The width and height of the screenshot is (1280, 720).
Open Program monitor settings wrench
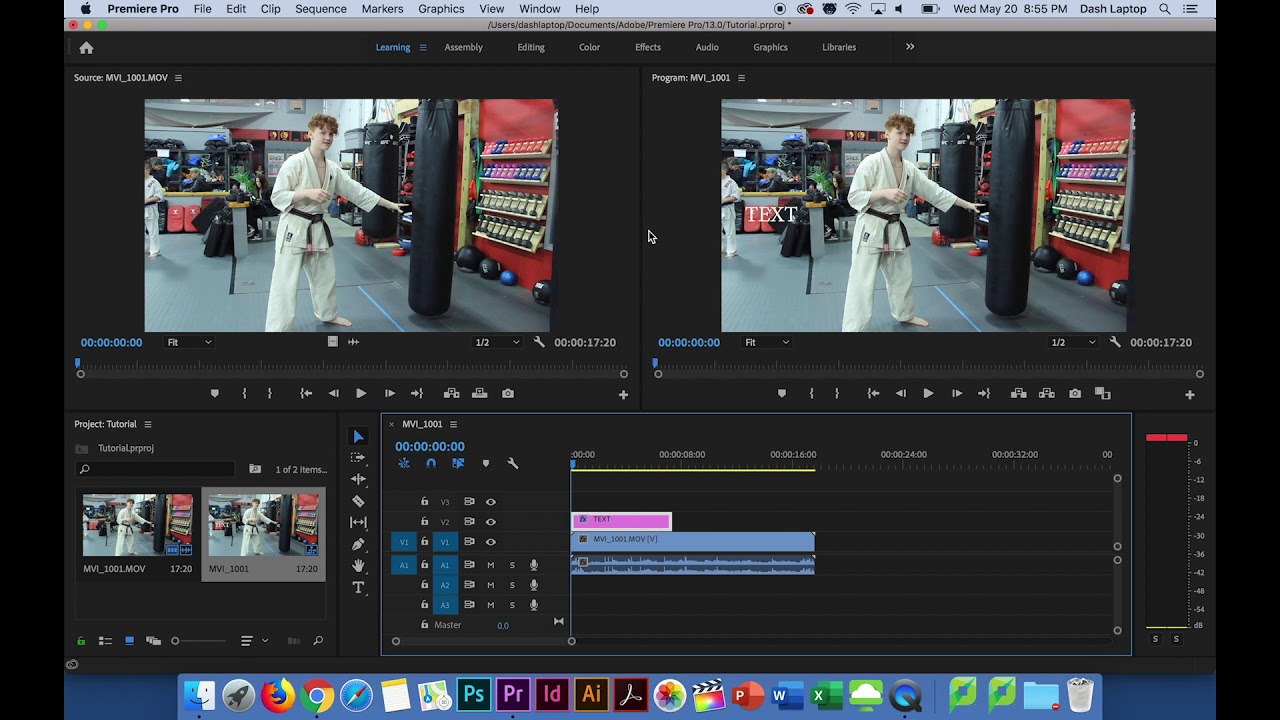[x=1115, y=342]
